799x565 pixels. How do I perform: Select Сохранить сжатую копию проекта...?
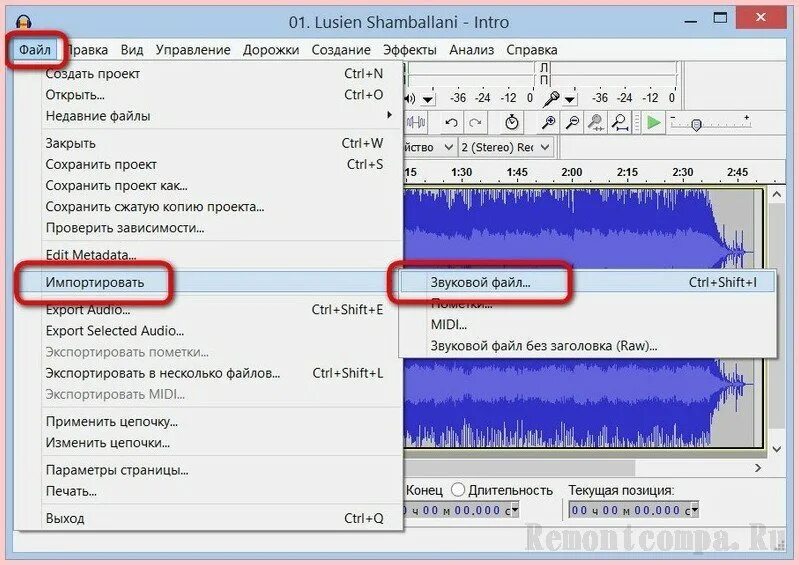pos(209,207)
